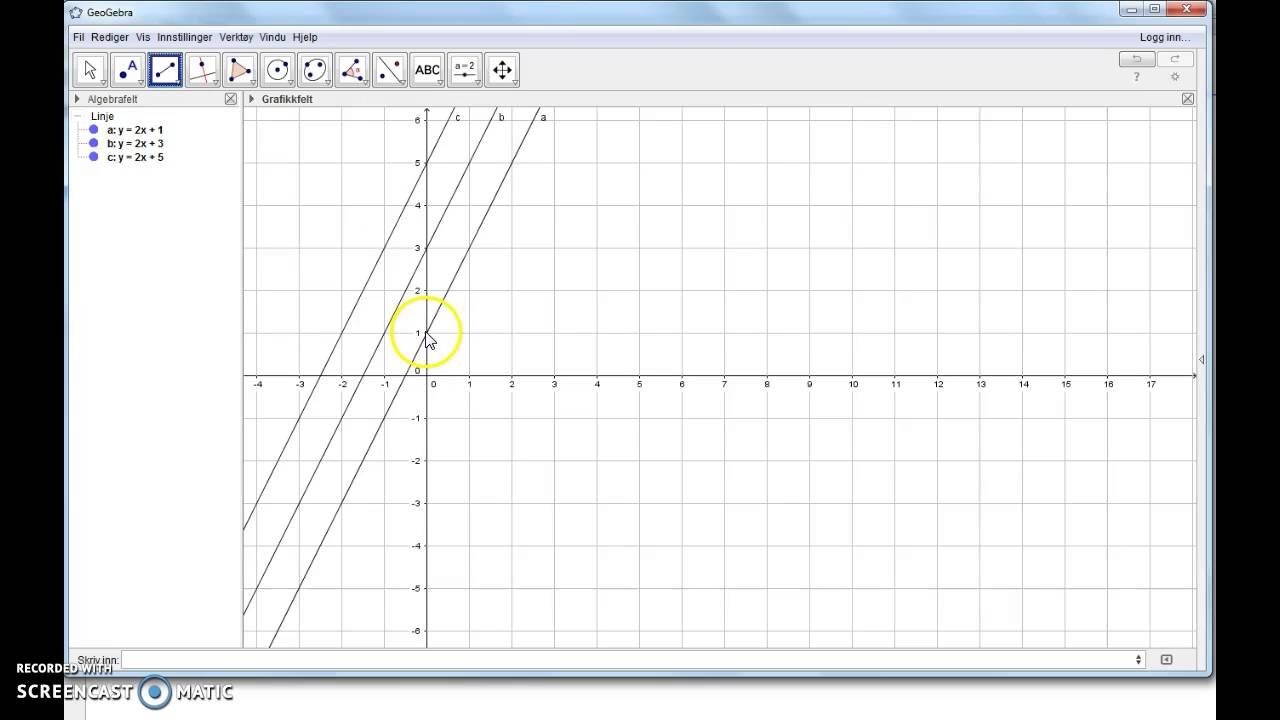The width and height of the screenshot is (1280, 720).
Task: Expand the side panel arrow at right edge
Action: pos(1201,360)
